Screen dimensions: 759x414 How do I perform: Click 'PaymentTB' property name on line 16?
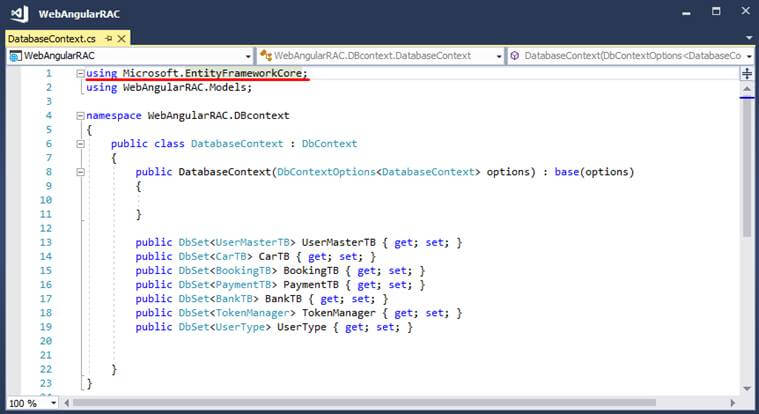tap(311, 285)
